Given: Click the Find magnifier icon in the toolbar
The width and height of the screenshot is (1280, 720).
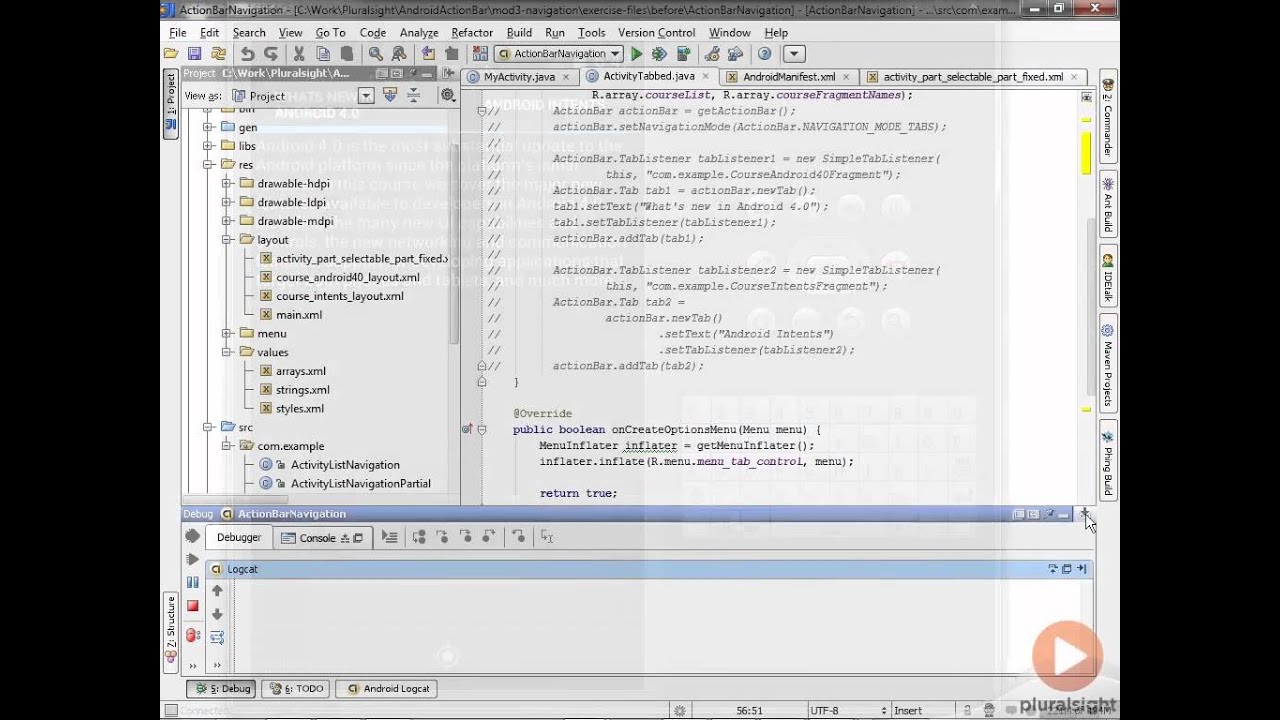Looking at the screenshot, I should pos(376,54).
